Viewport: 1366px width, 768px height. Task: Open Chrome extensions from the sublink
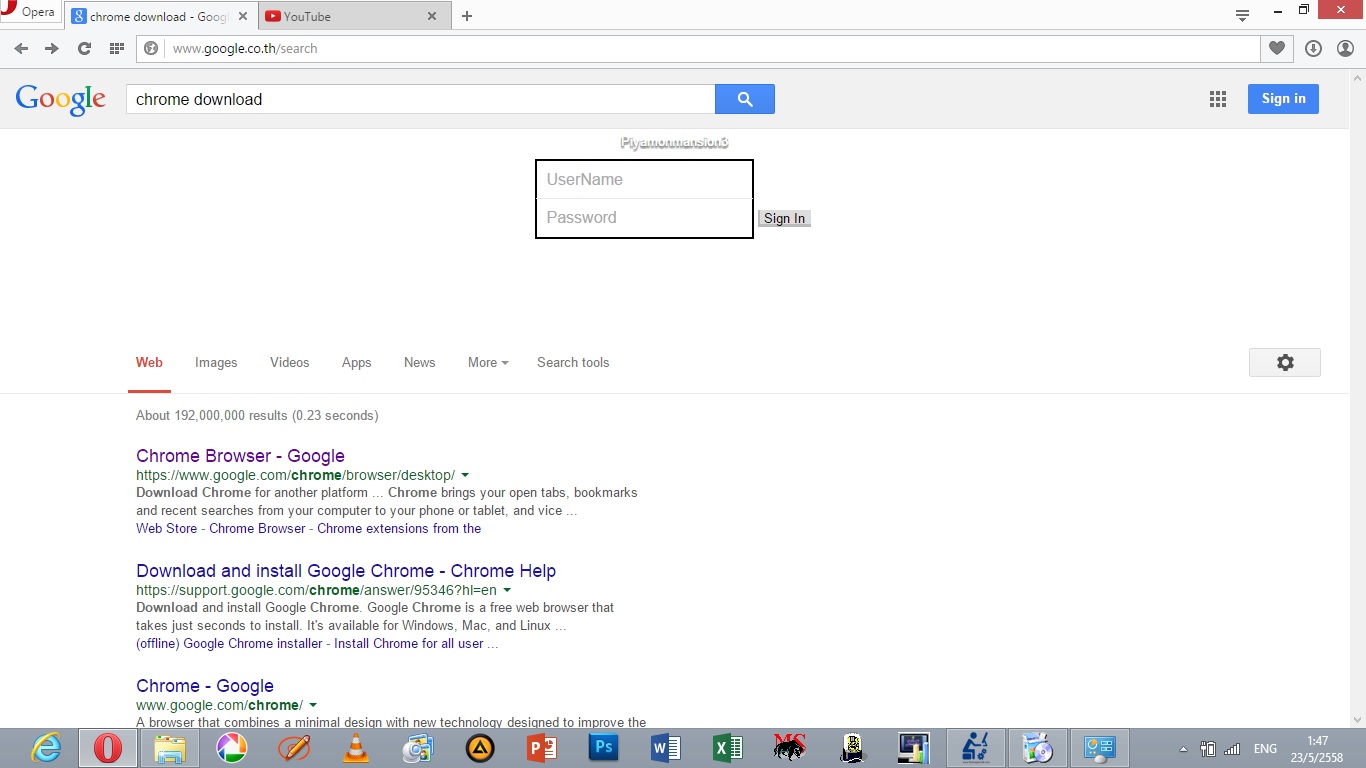[x=399, y=529]
